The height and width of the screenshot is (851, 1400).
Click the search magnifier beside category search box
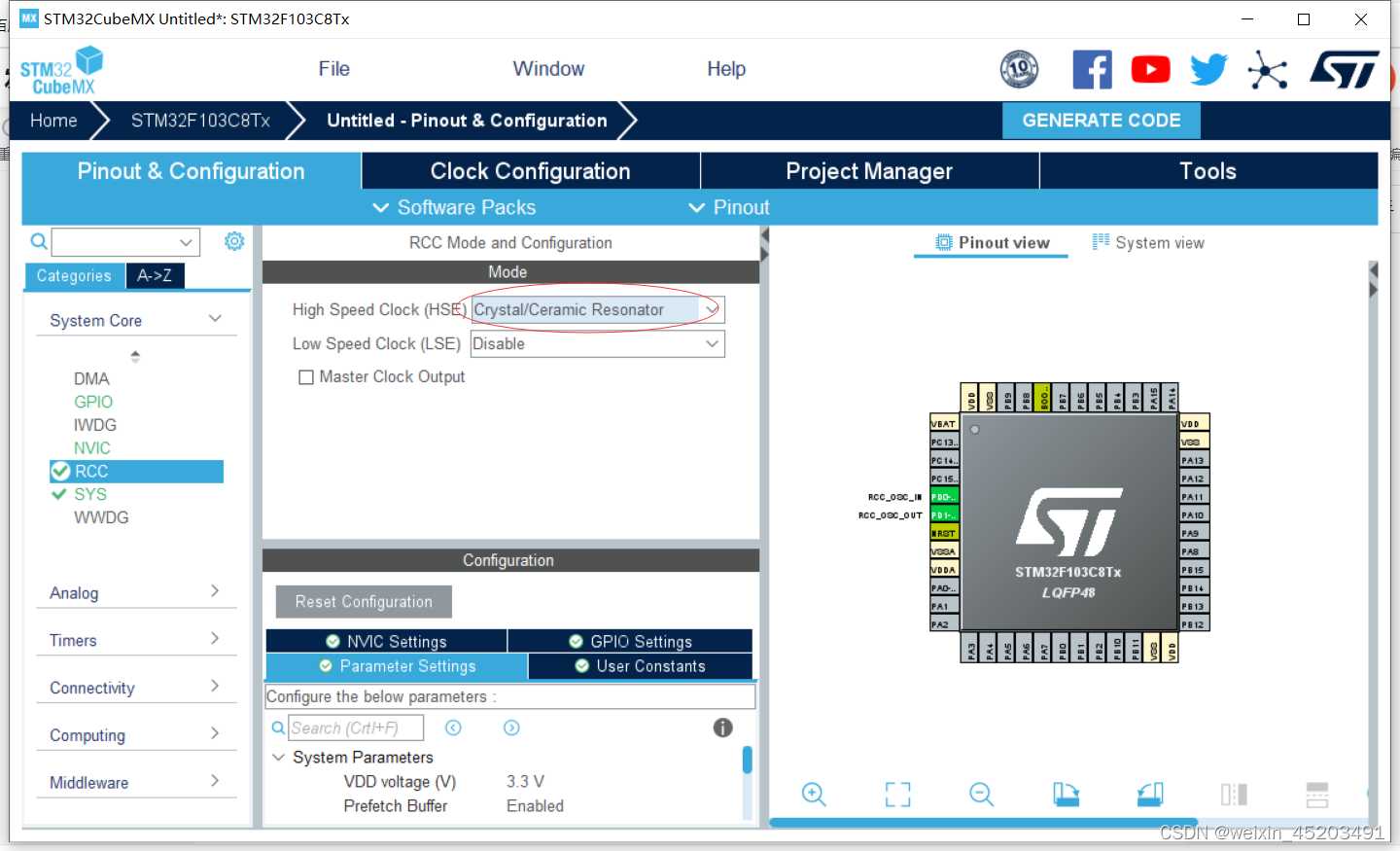[x=38, y=241]
